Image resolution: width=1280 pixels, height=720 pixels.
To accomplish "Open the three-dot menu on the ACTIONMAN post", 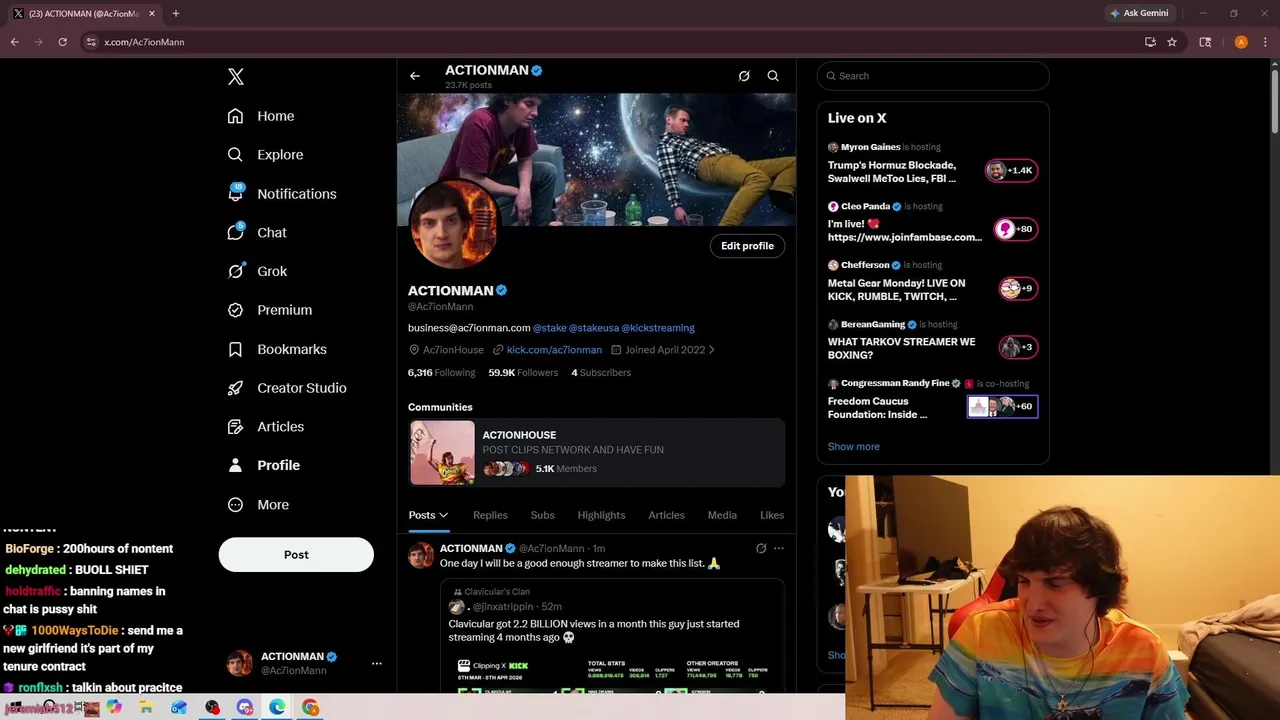I will click(x=779, y=548).
